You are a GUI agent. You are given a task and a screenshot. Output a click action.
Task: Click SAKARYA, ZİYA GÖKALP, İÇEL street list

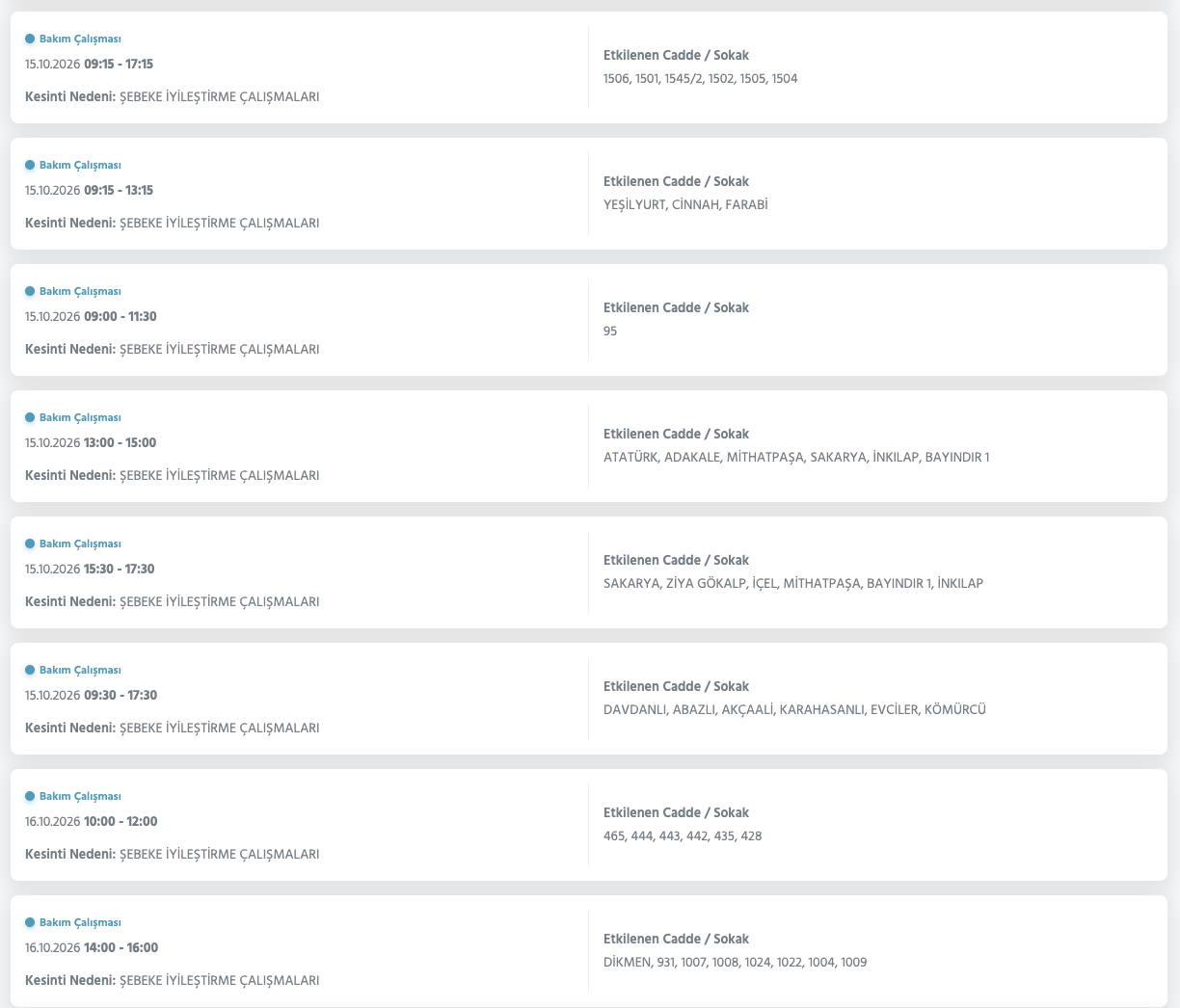pos(793,584)
